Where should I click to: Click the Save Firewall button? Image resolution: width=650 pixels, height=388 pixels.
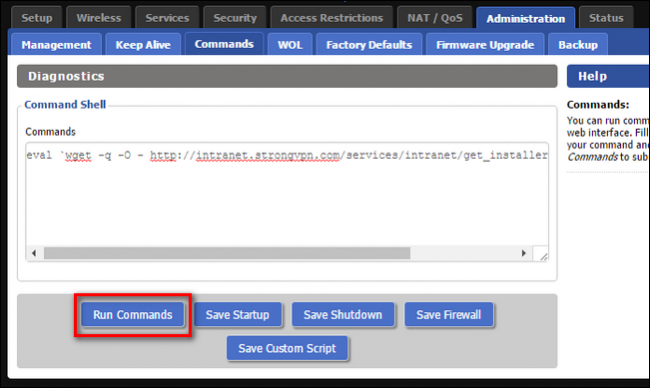pos(449,315)
